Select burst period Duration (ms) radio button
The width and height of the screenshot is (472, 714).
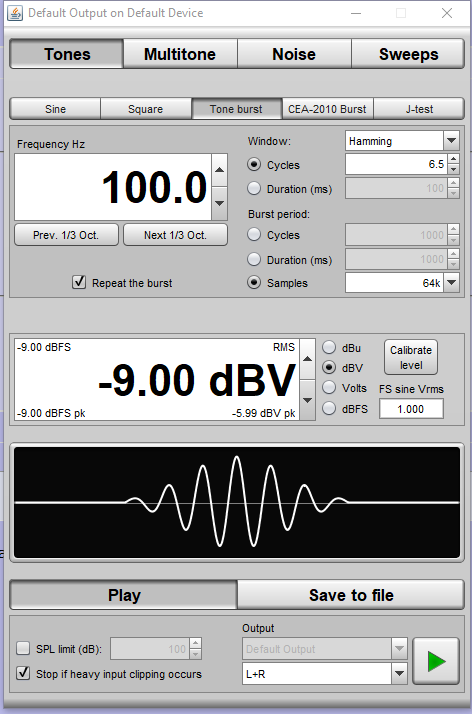click(254, 259)
